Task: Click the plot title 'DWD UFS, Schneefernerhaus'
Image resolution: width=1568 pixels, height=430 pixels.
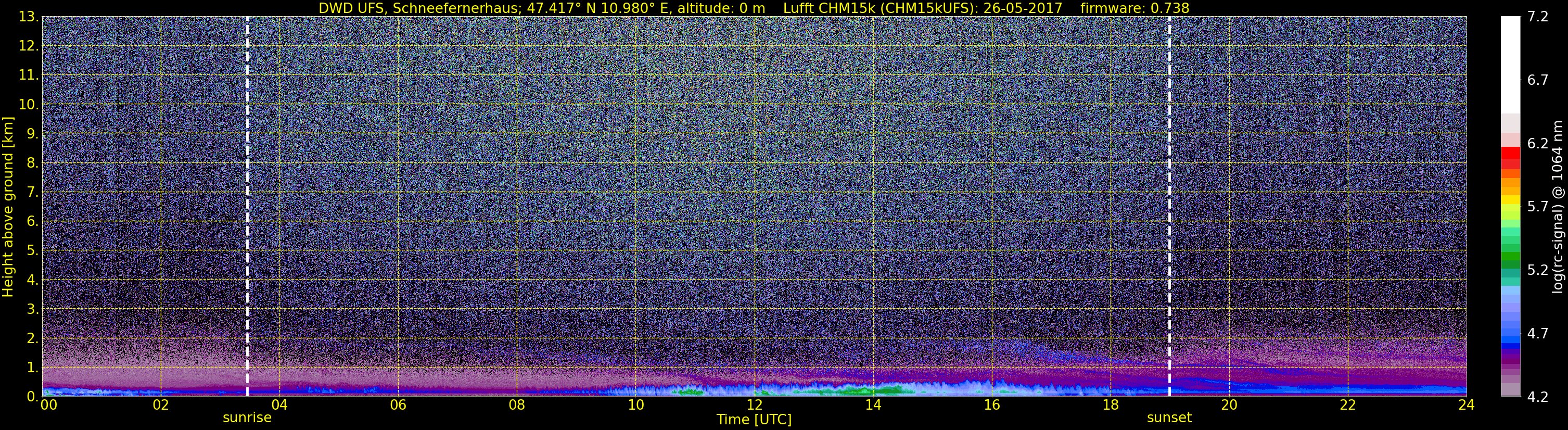Action: [x=419, y=8]
